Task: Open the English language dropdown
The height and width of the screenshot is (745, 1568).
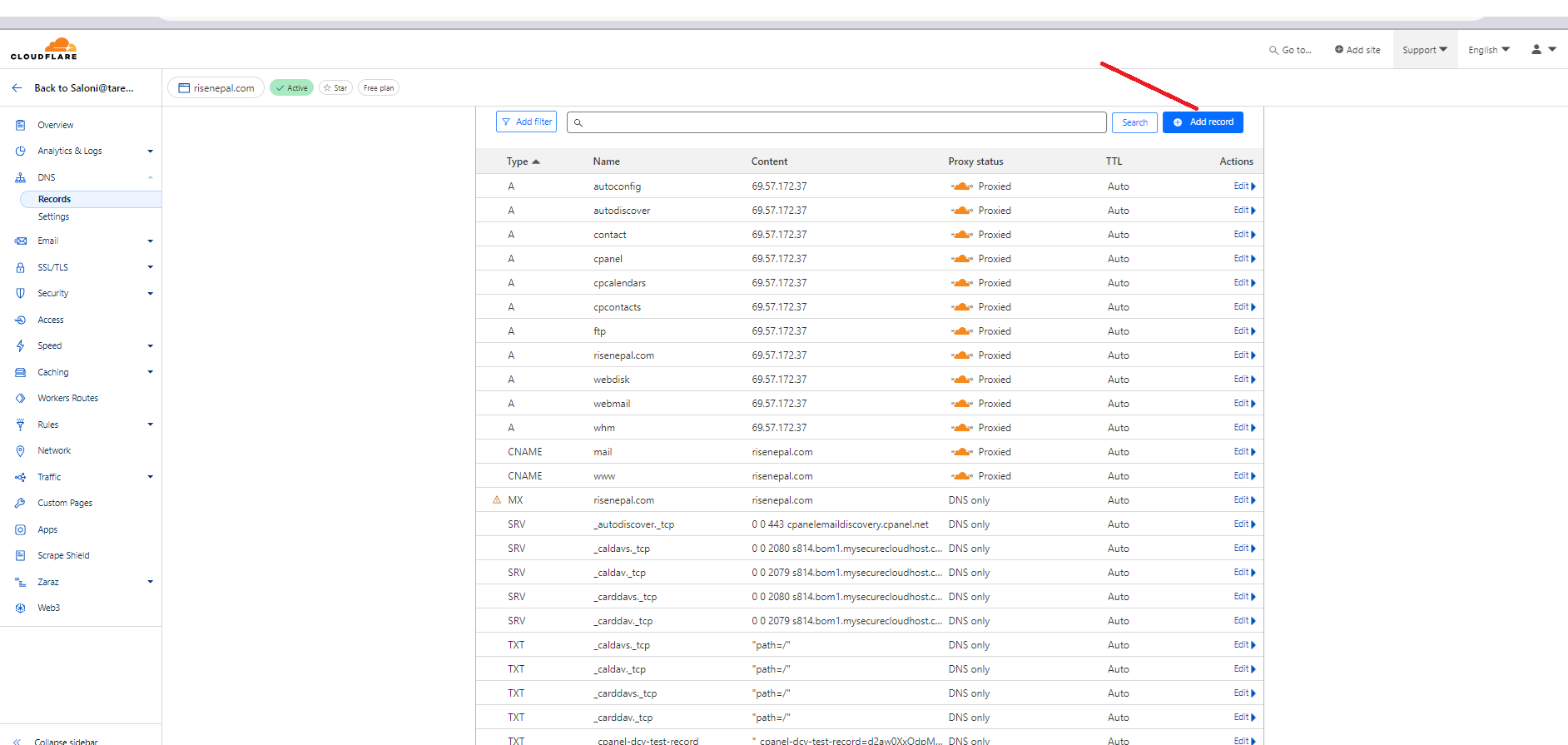Action: (x=1488, y=50)
